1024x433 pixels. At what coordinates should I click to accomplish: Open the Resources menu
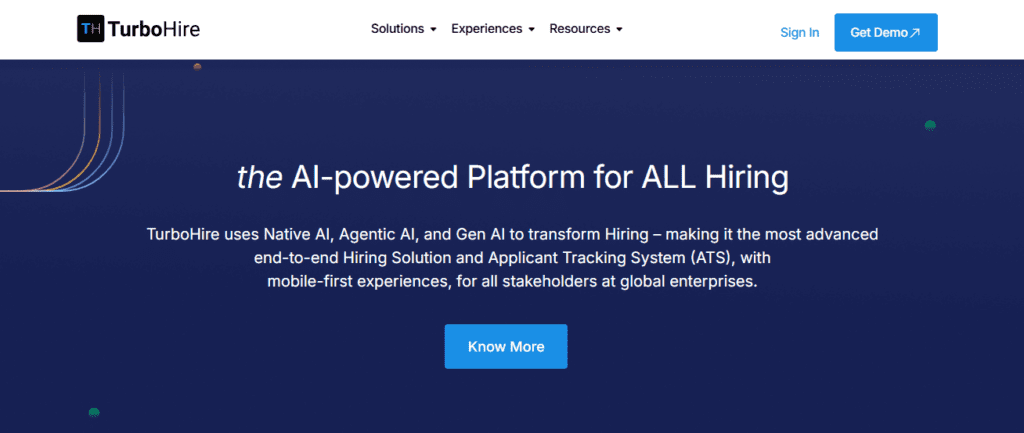[580, 29]
